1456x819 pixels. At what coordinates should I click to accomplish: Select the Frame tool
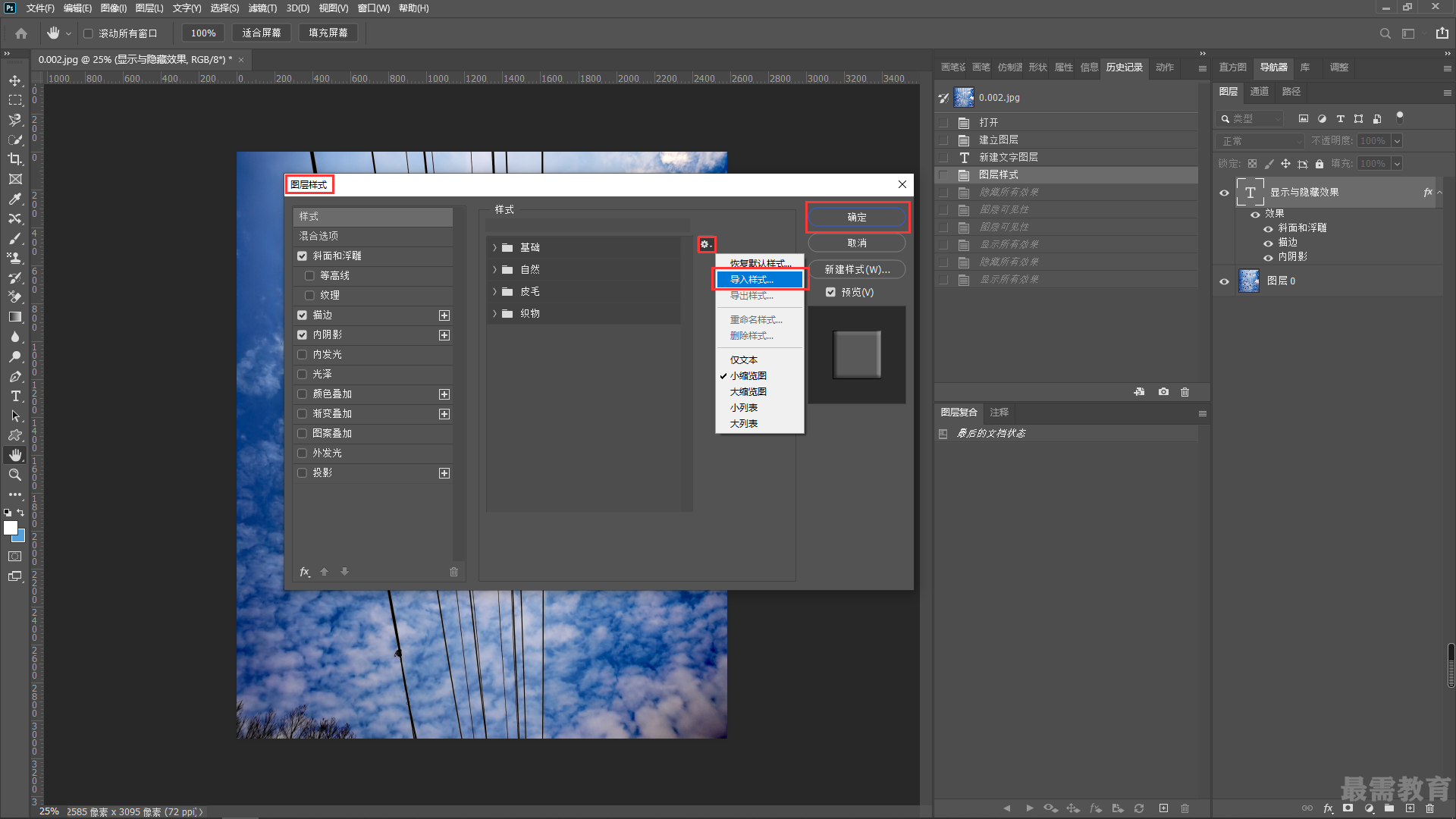tap(15, 179)
